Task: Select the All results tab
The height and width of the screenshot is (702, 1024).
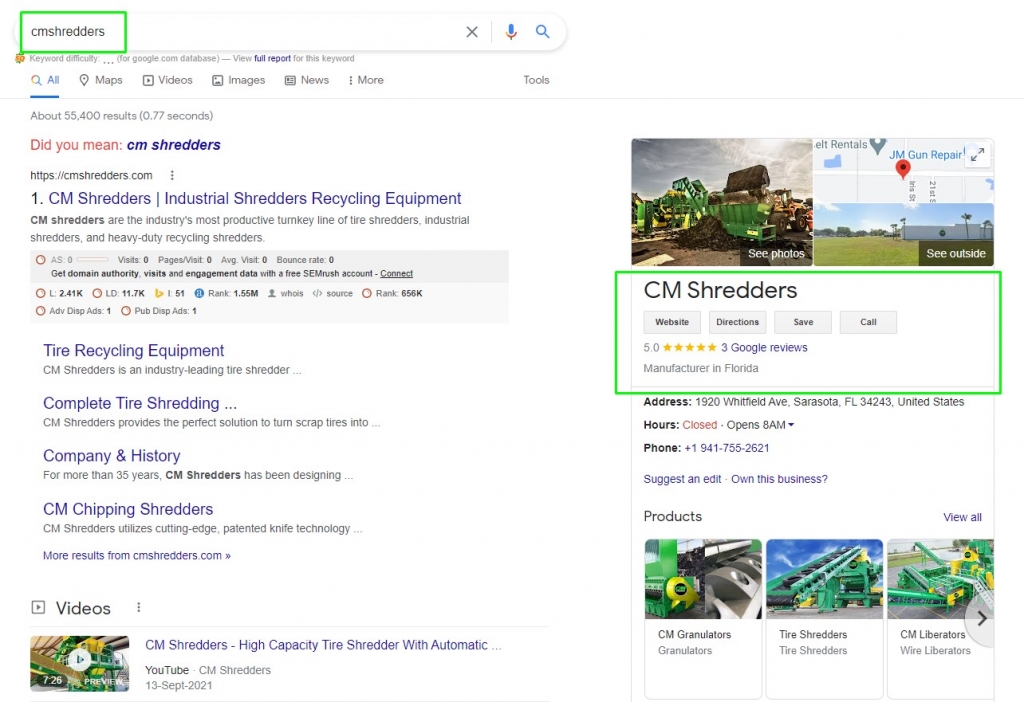Action: coord(45,80)
